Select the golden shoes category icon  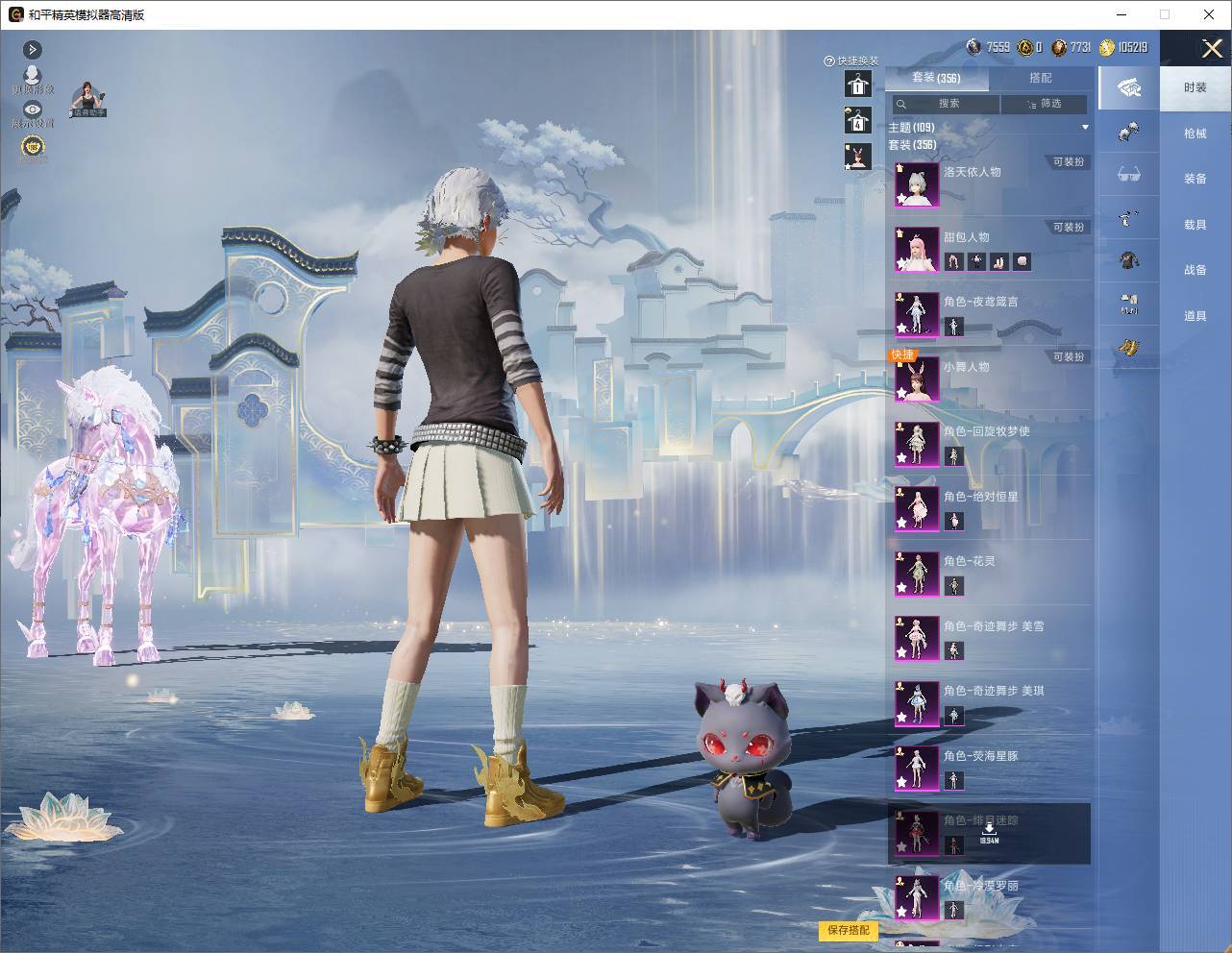(1128, 348)
